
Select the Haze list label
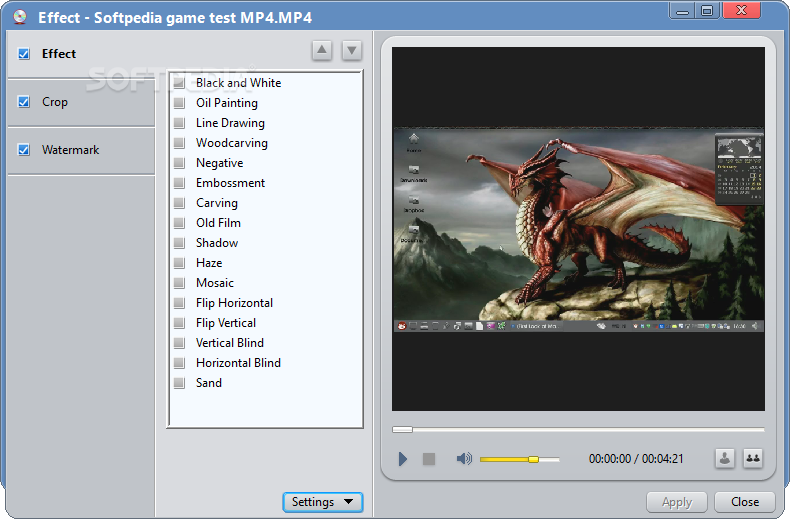point(209,263)
